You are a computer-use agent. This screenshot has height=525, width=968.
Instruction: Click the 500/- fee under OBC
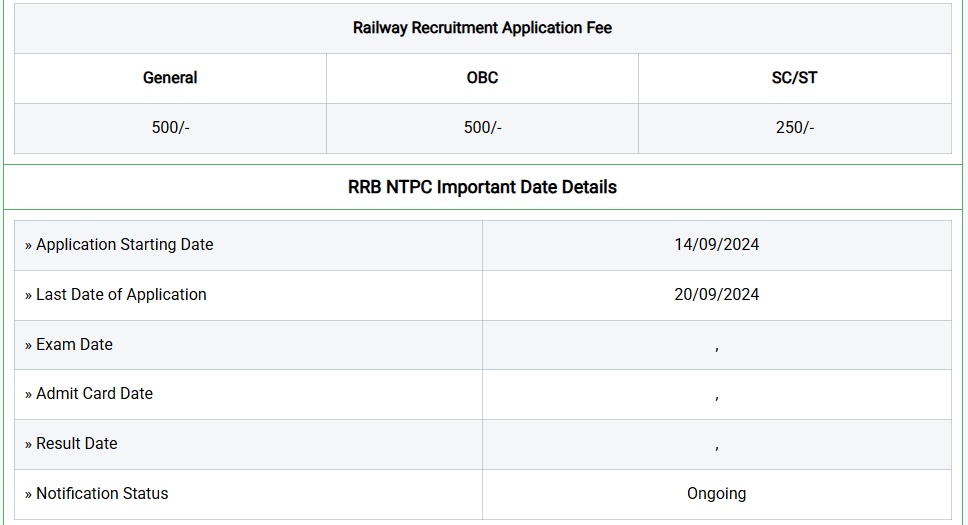tap(483, 127)
